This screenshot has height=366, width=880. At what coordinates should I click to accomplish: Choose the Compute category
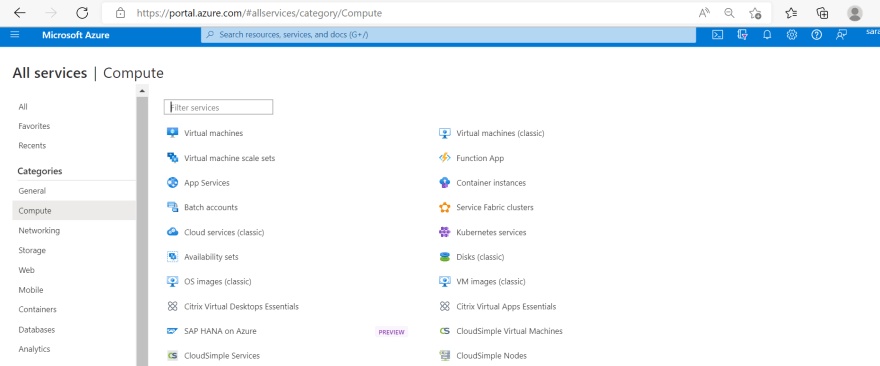click(74, 211)
